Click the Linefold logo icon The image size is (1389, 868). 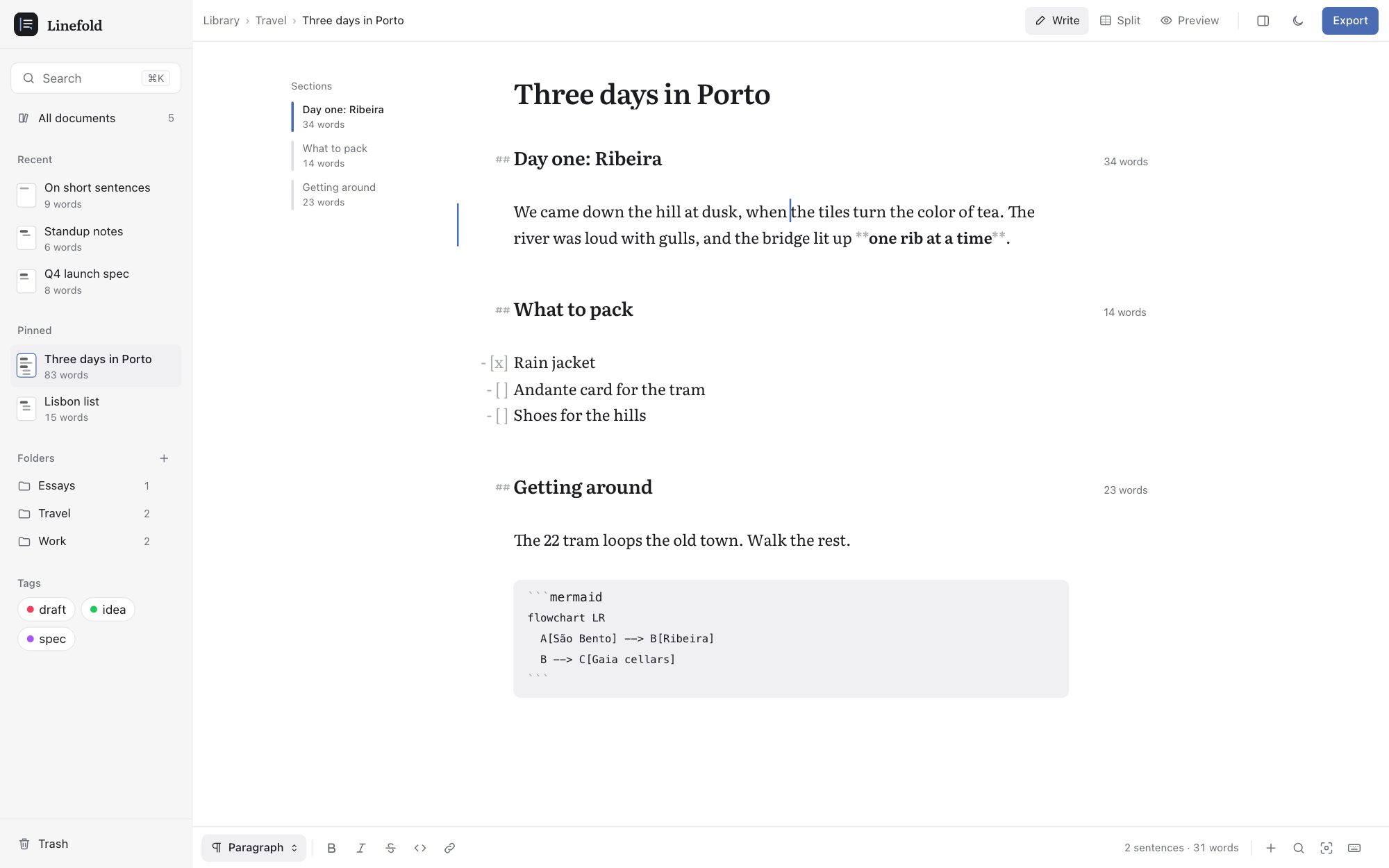26,25
